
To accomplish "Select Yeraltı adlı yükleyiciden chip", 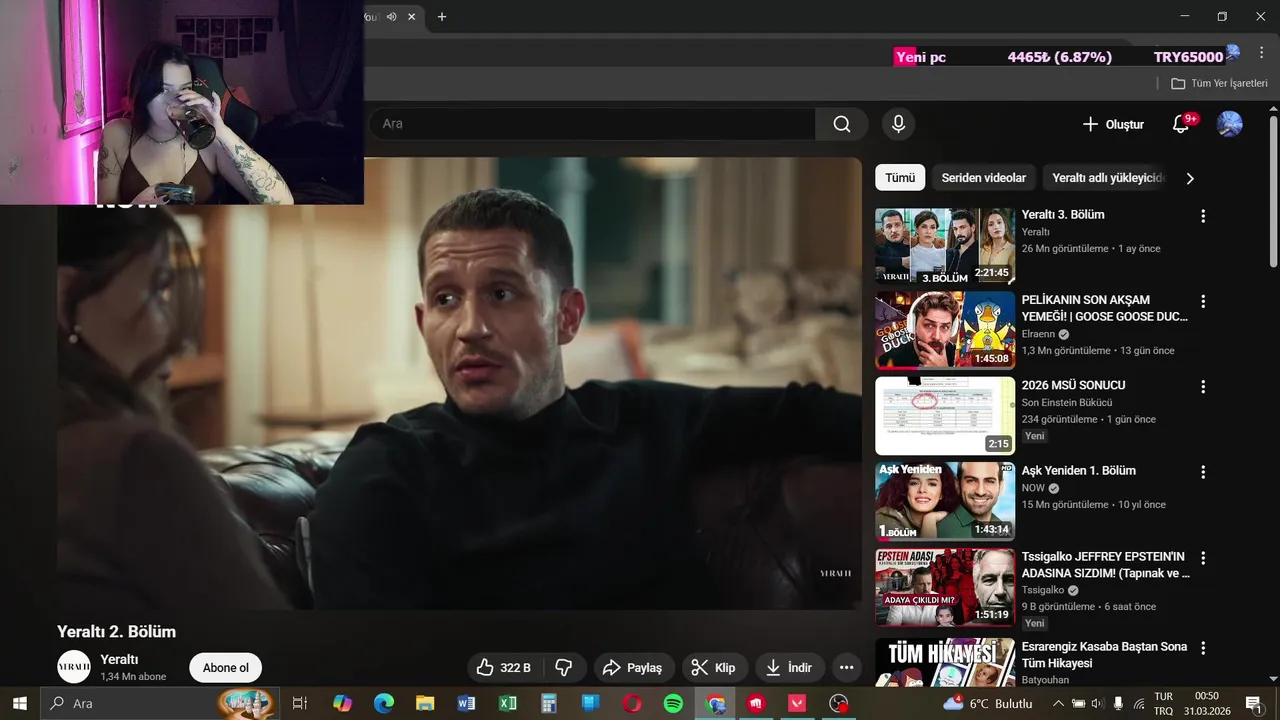I will (1108, 178).
